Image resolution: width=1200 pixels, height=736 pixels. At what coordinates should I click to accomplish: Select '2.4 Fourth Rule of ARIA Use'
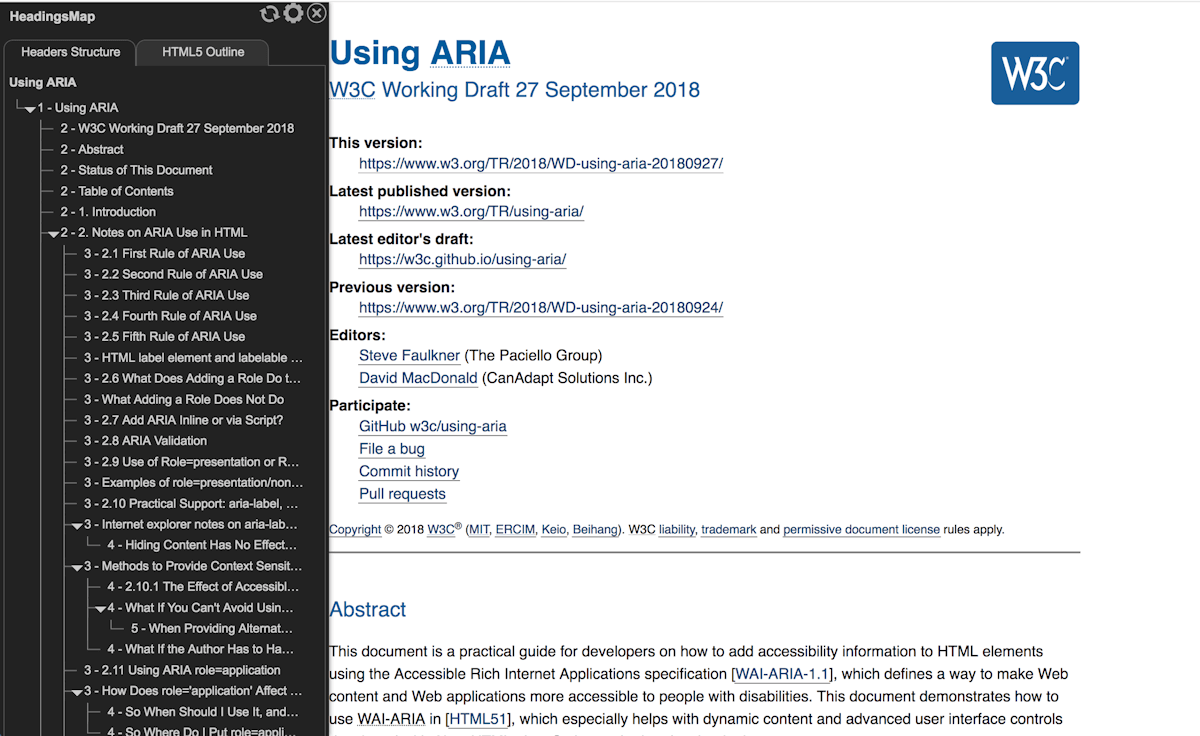click(170, 316)
